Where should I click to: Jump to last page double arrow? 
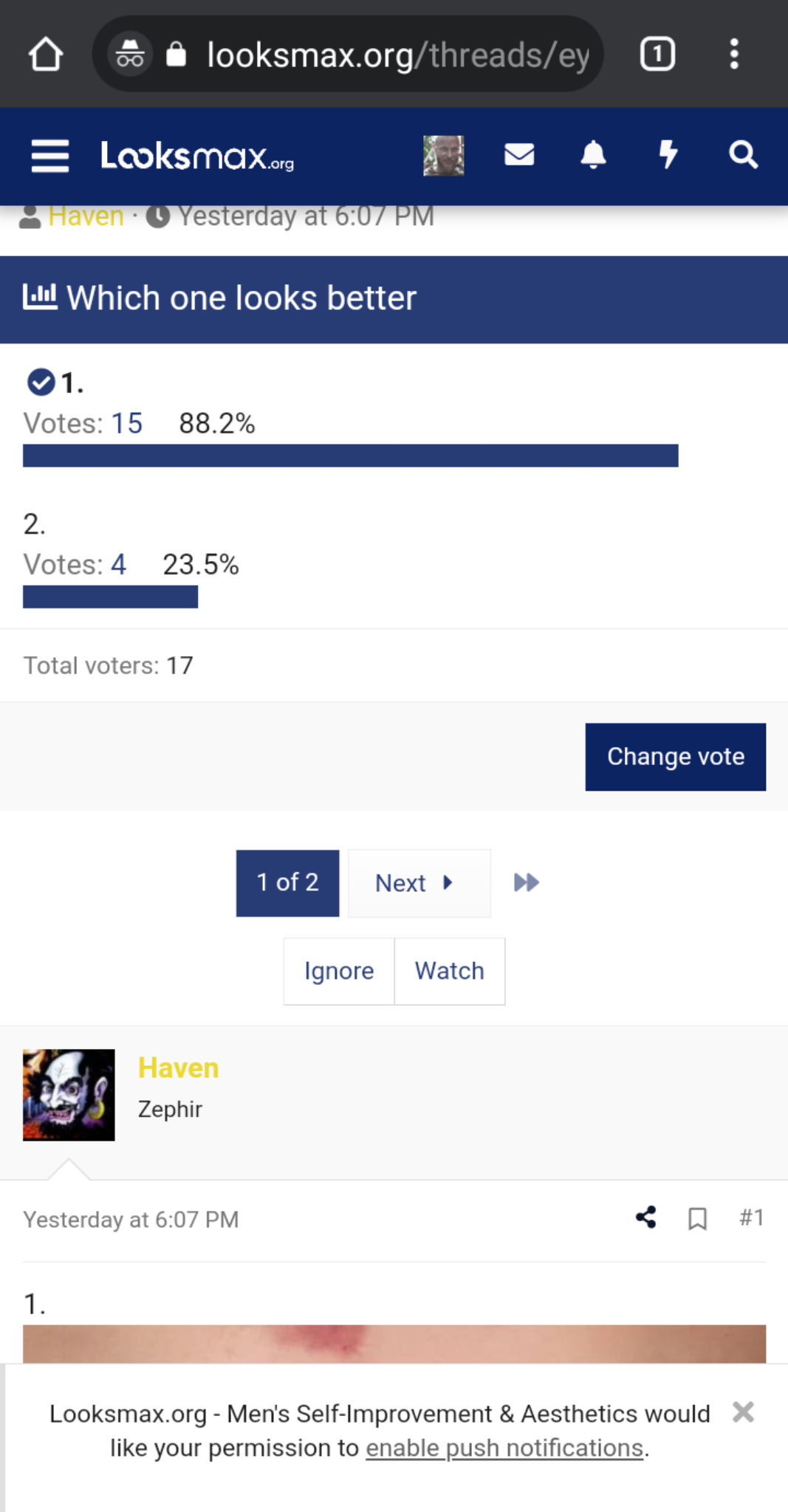pyautogui.click(x=526, y=882)
